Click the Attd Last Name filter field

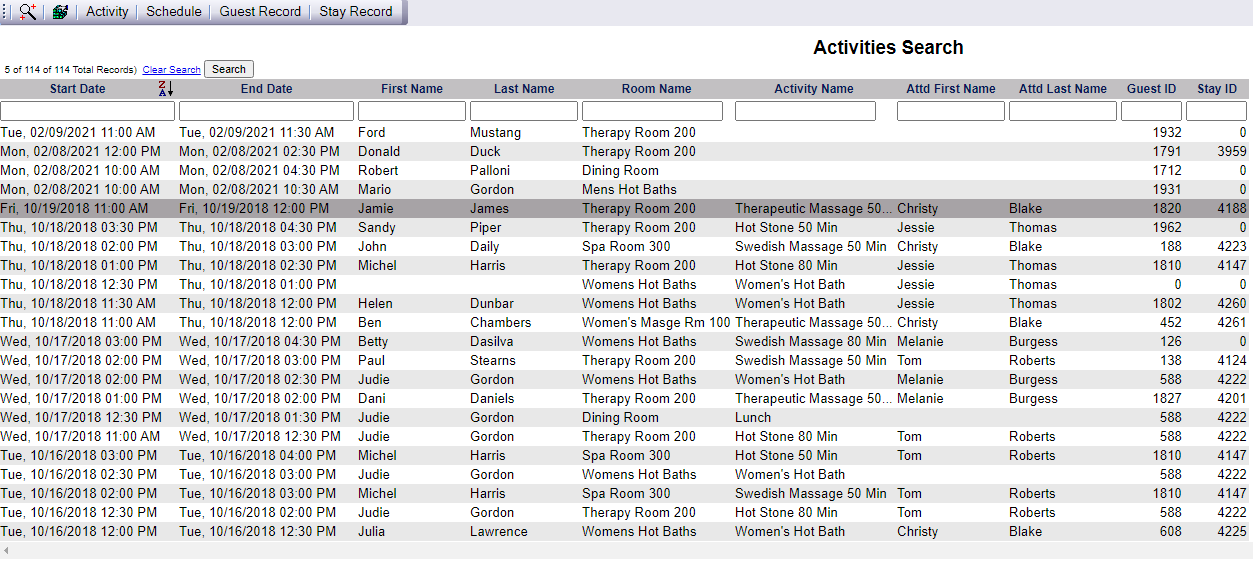1063,111
